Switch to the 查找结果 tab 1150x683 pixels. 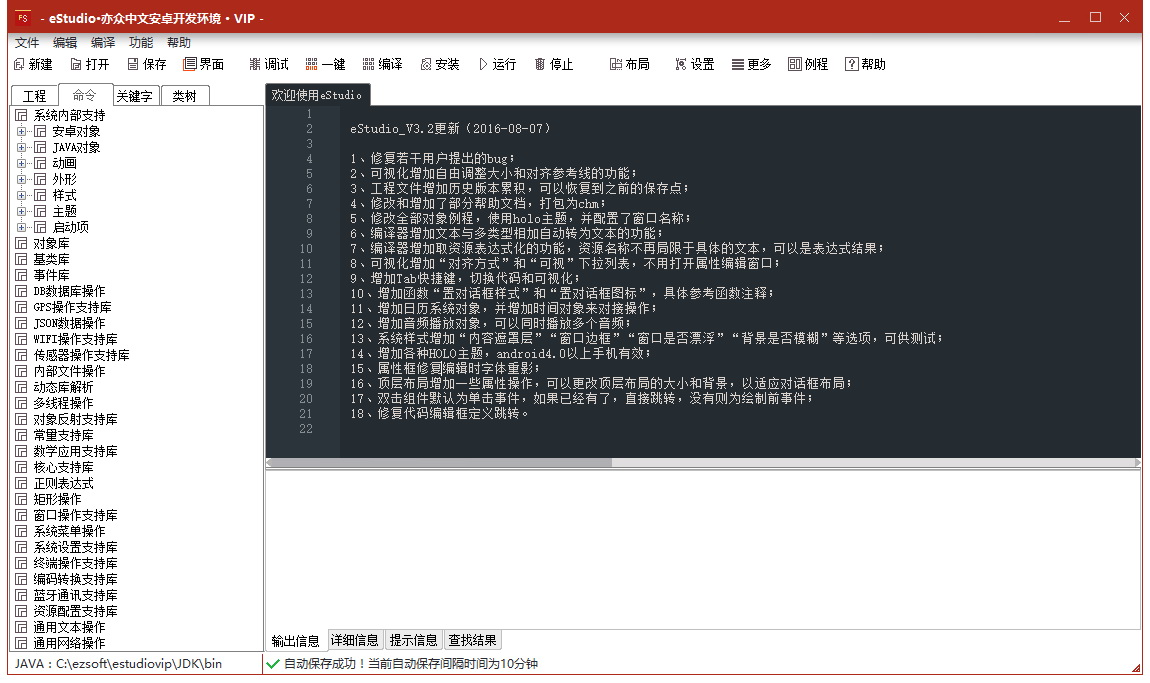(473, 640)
